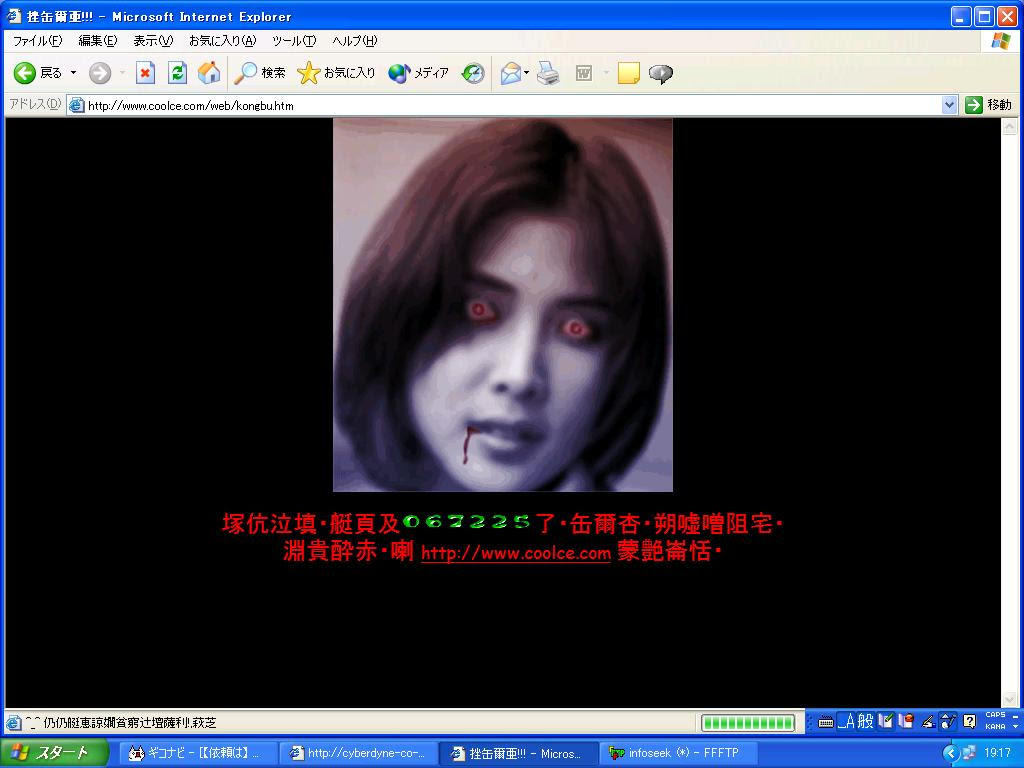Toggle the CAPS indicator in language bar

coord(995,715)
